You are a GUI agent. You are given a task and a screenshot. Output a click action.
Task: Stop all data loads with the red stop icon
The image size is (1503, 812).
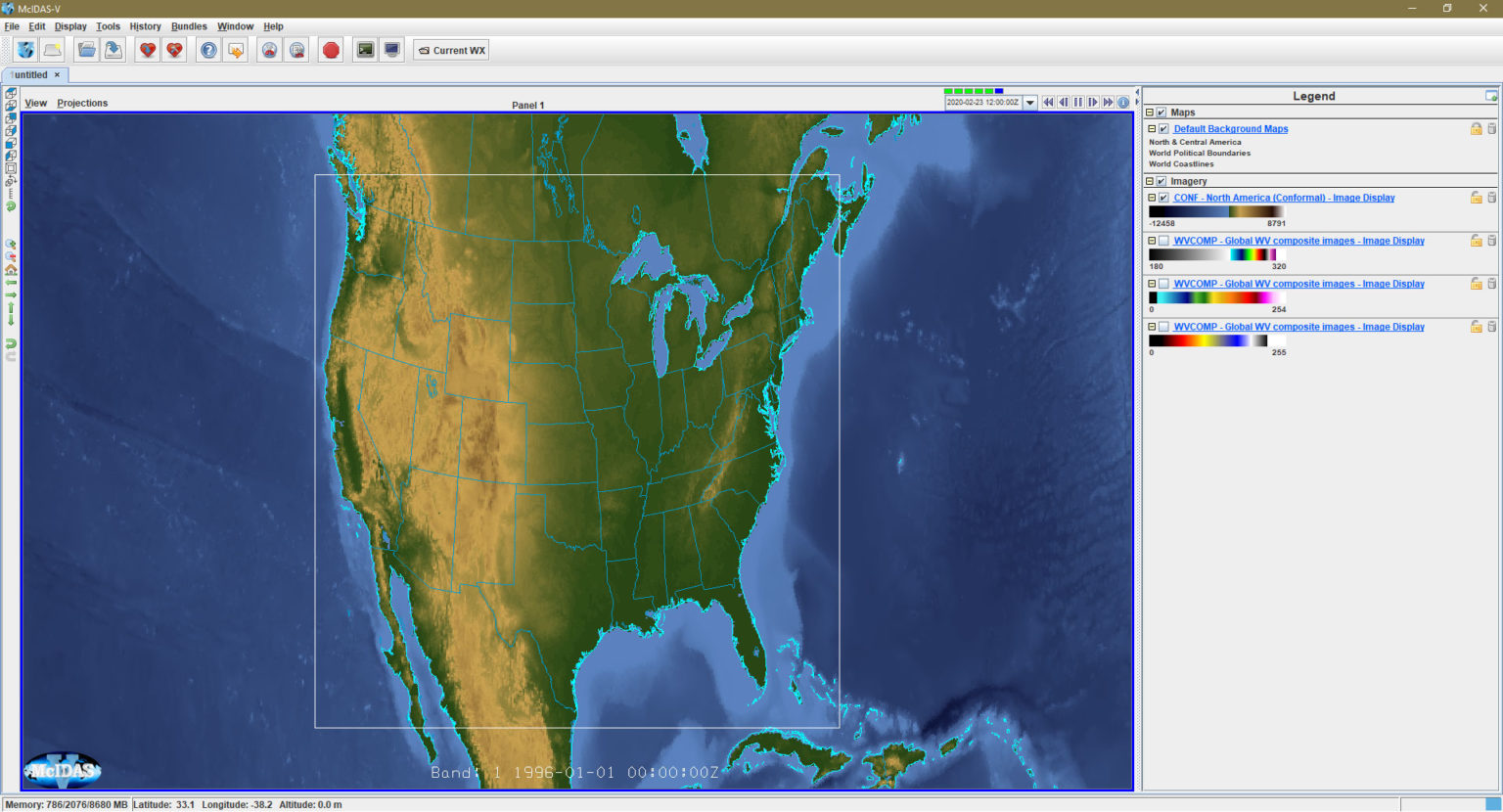(x=331, y=49)
